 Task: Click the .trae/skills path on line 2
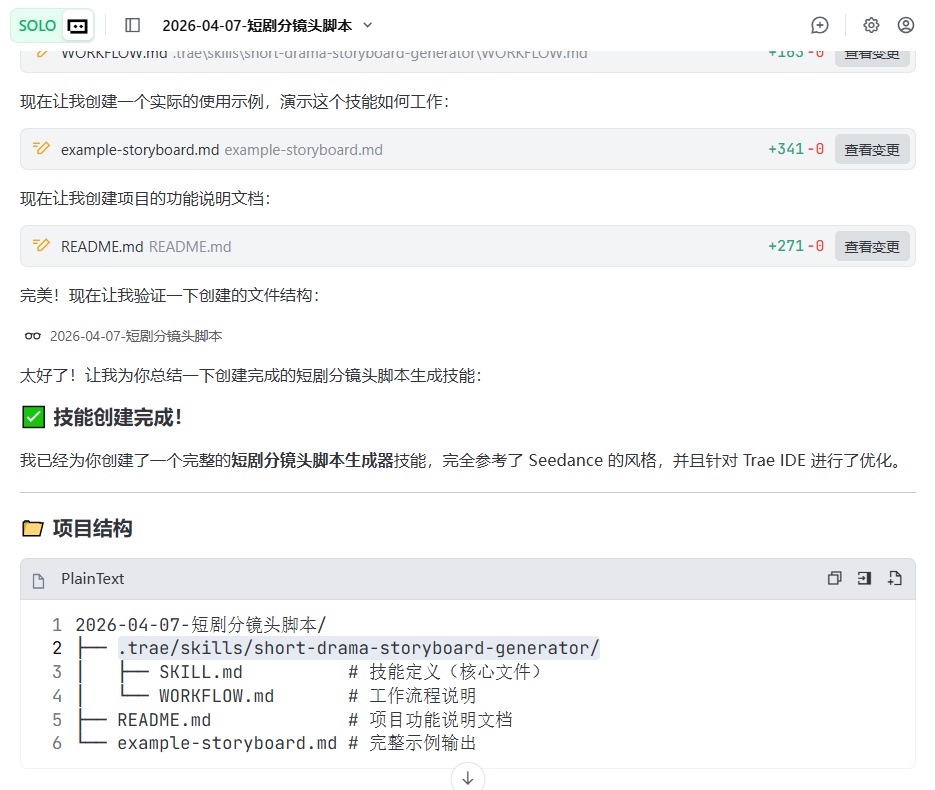point(358,648)
